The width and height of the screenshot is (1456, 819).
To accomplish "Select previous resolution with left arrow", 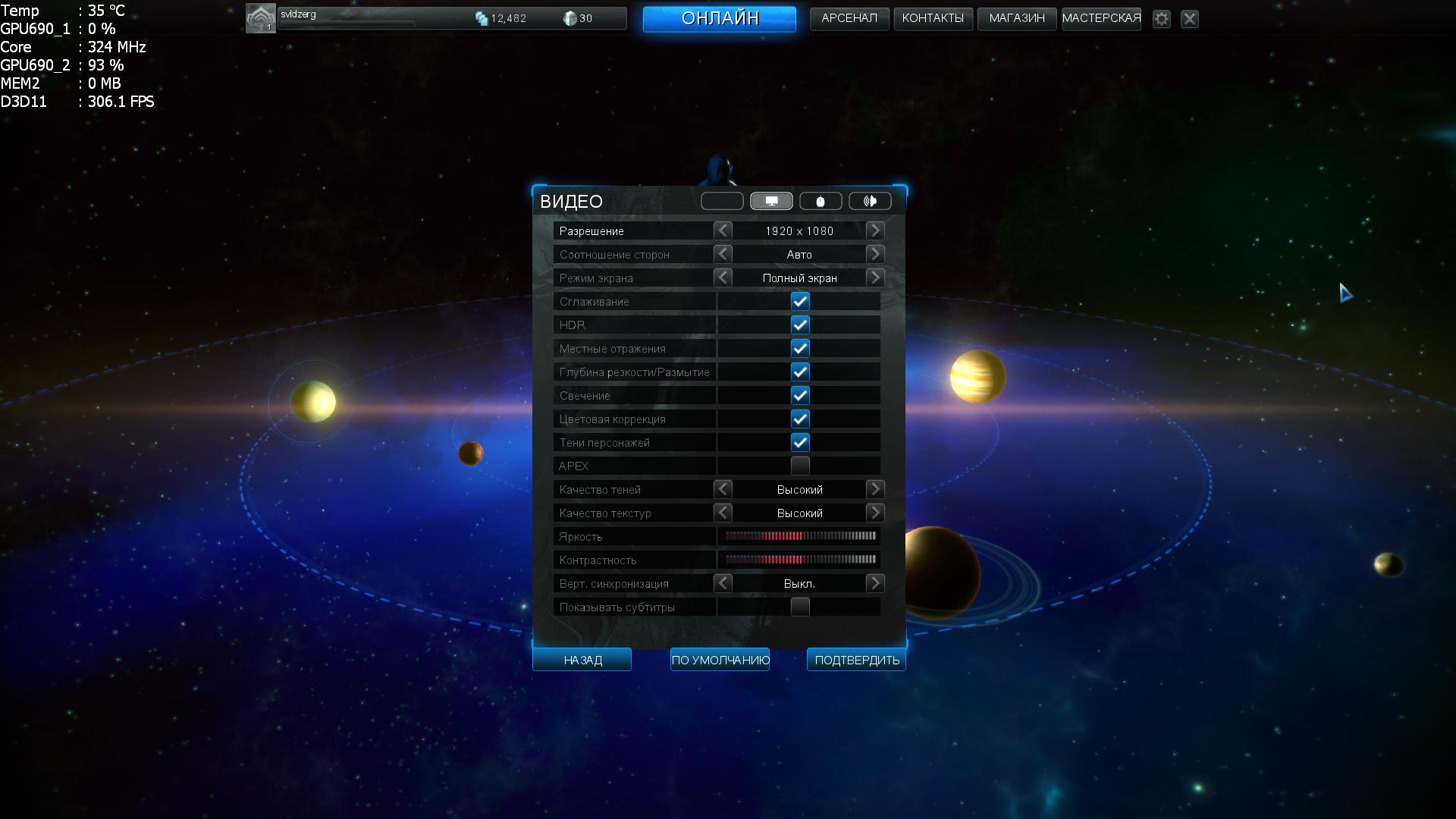I will (x=723, y=231).
